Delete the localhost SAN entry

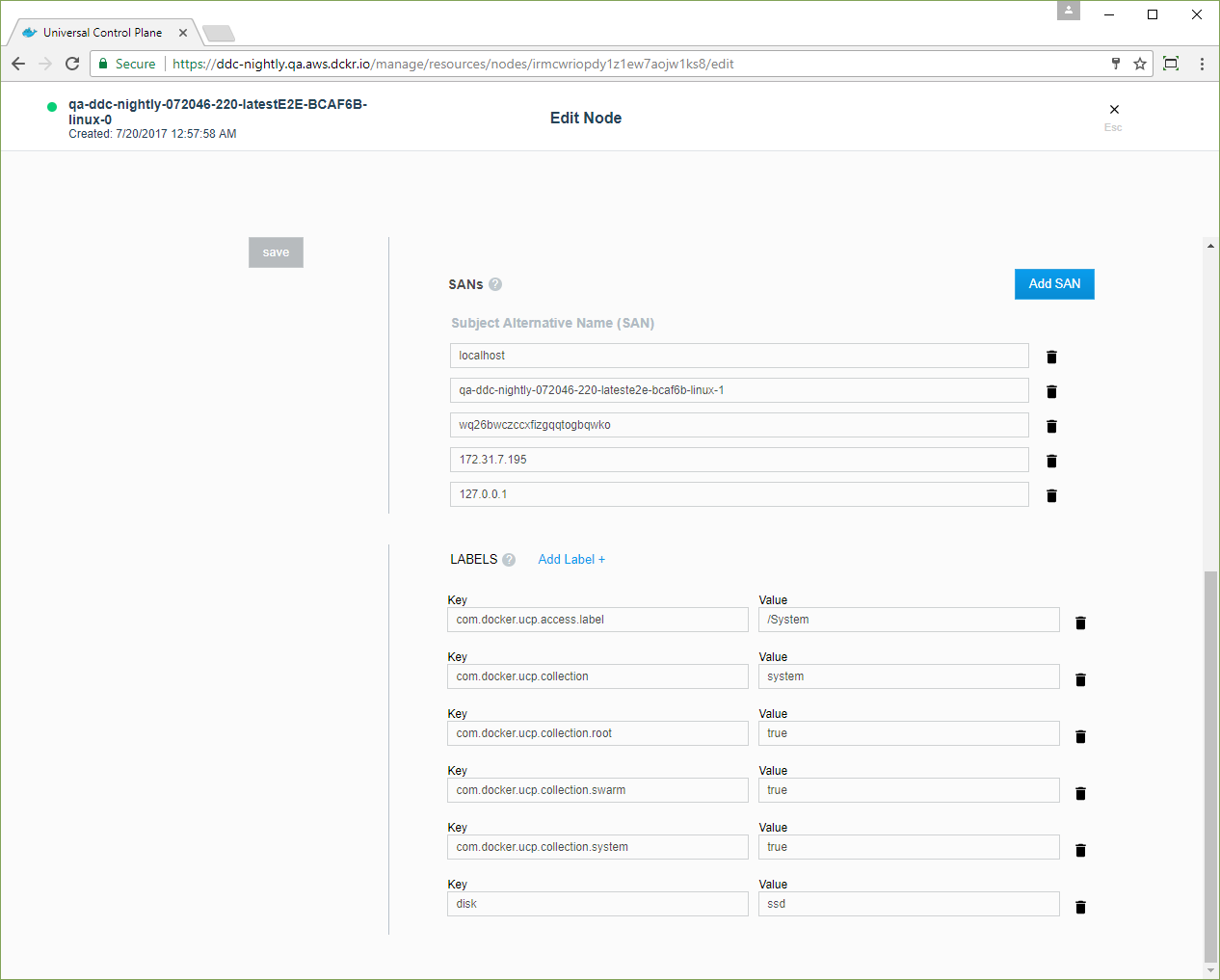pos(1051,357)
